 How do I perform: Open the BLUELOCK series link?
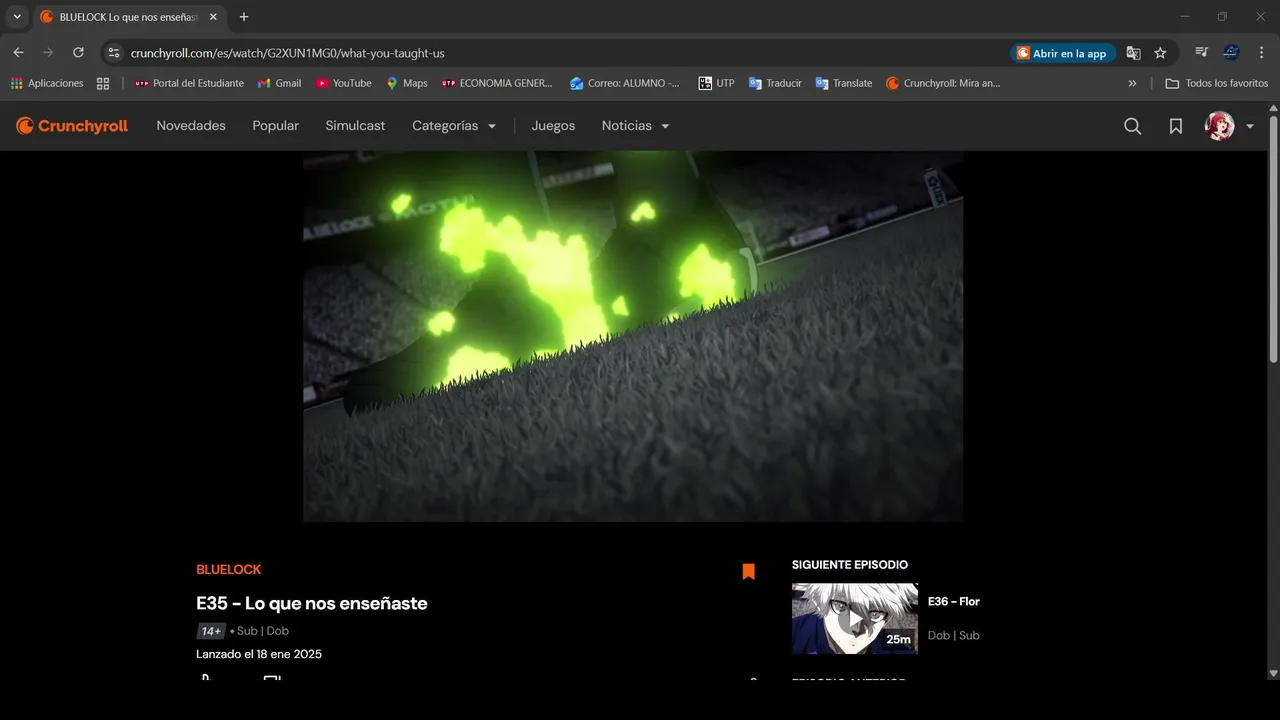coord(228,570)
